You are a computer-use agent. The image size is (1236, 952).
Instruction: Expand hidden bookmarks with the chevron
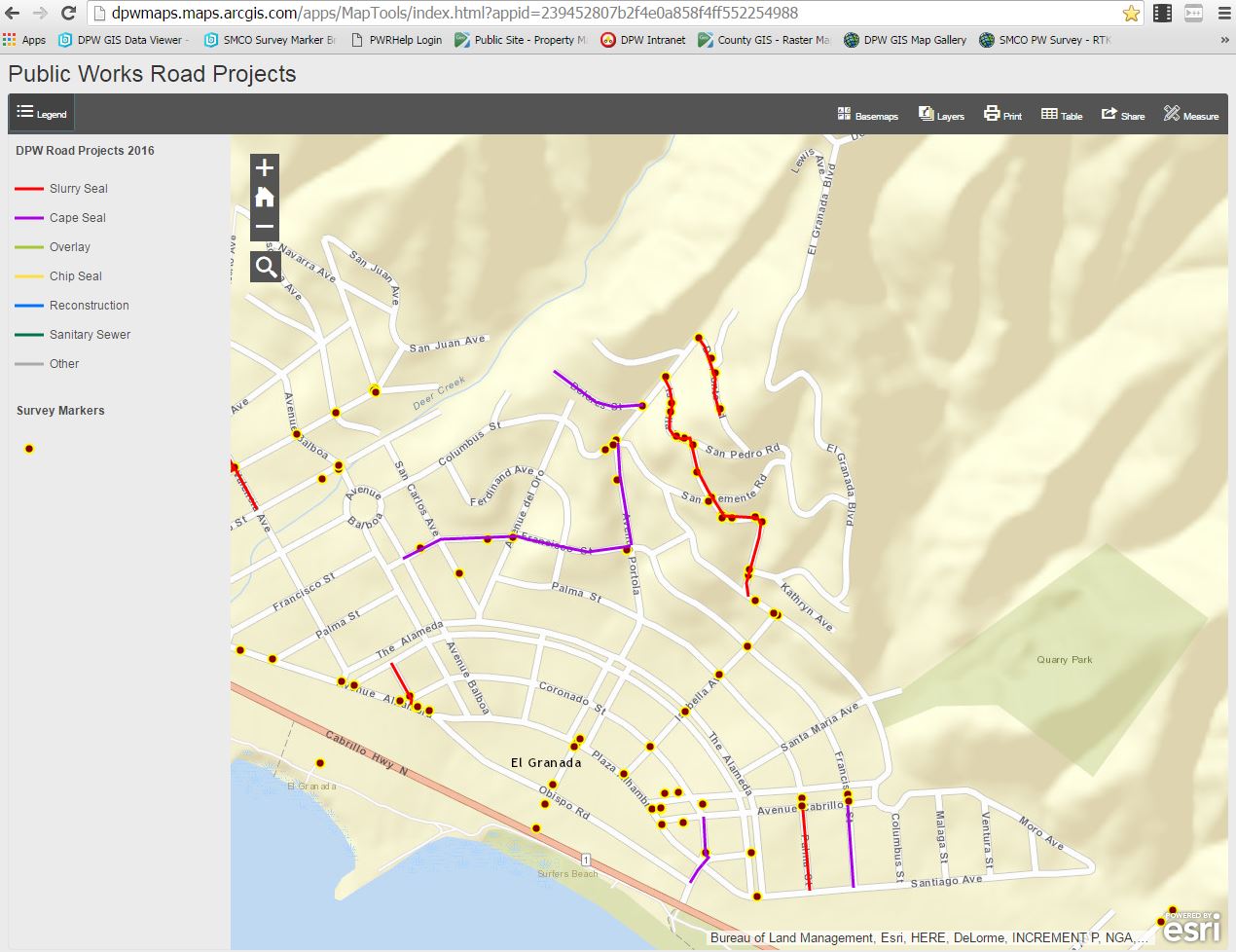[1224, 40]
